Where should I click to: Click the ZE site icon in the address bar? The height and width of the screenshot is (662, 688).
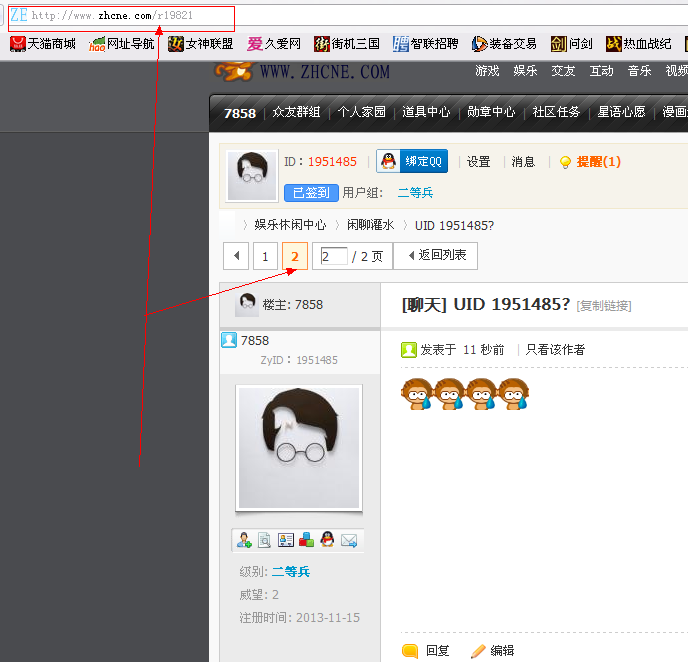19,15
